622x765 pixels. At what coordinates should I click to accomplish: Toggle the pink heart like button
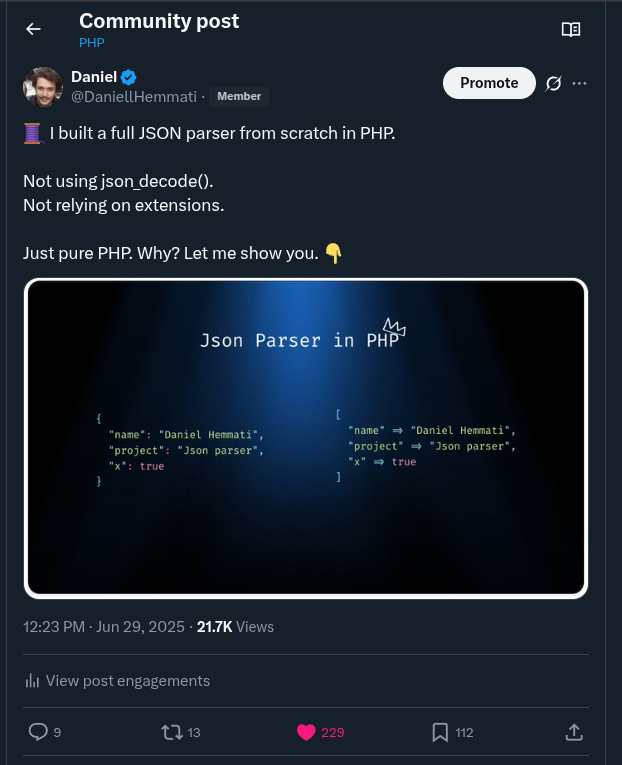tap(307, 732)
